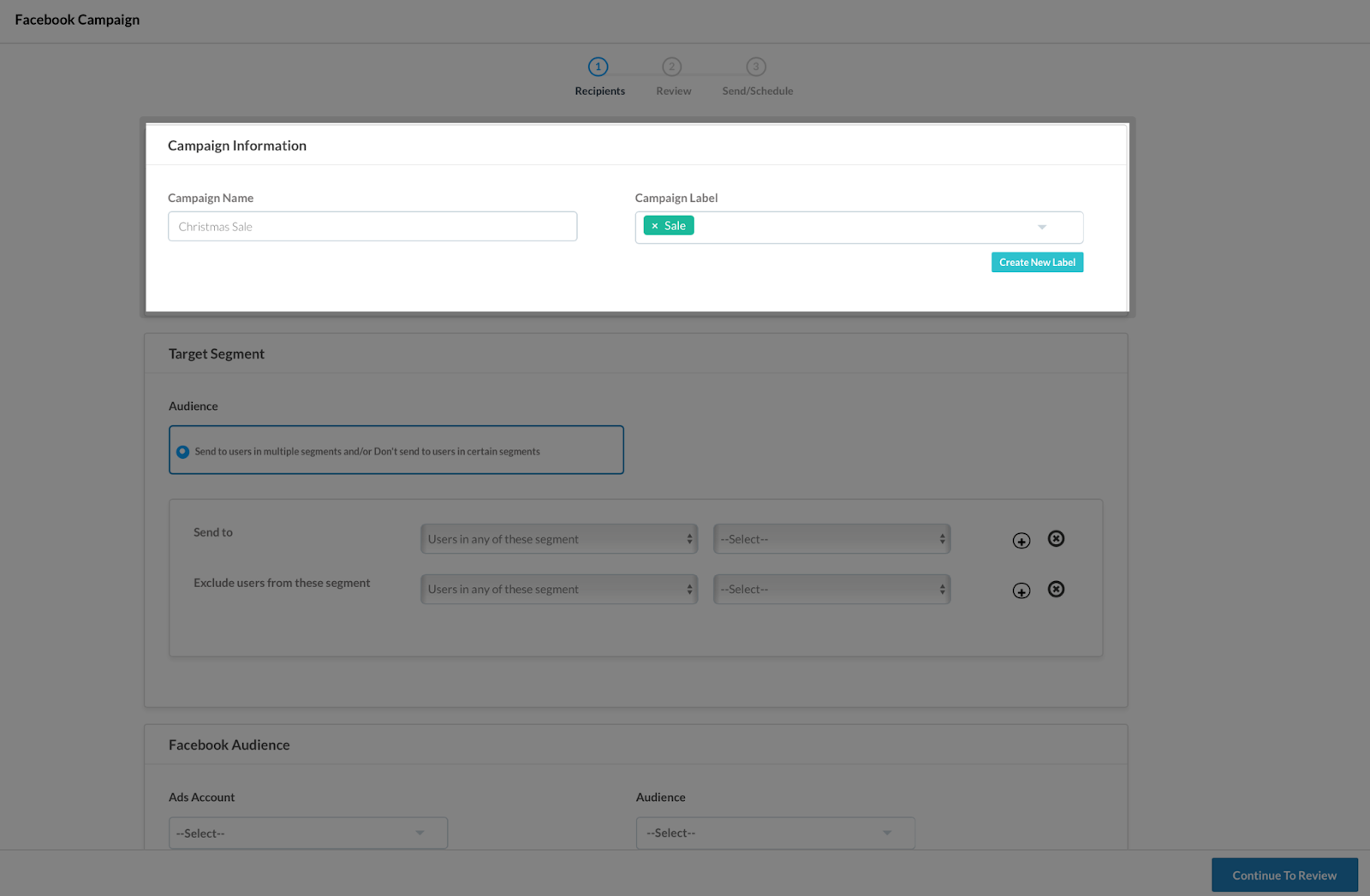Click Continue To Review button
Screen dimensions: 1370x896
(x=1284, y=875)
